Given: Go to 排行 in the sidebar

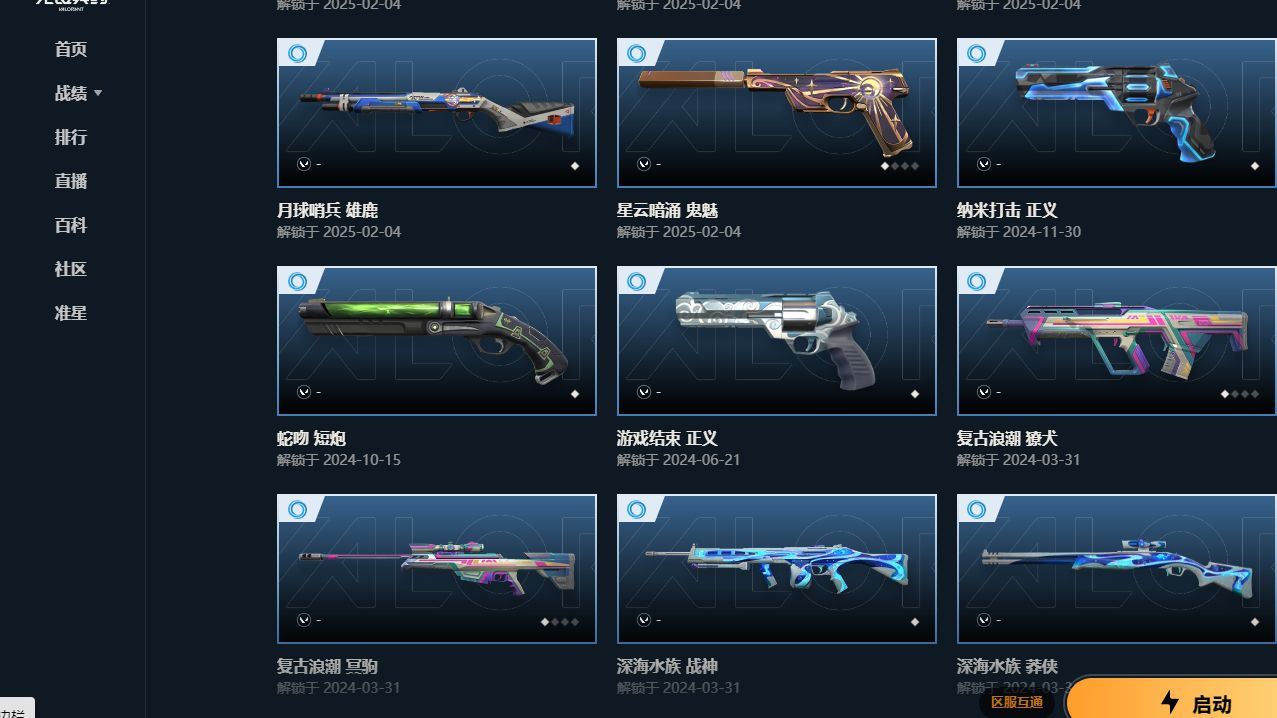Looking at the screenshot, I should tap(71, 137).
